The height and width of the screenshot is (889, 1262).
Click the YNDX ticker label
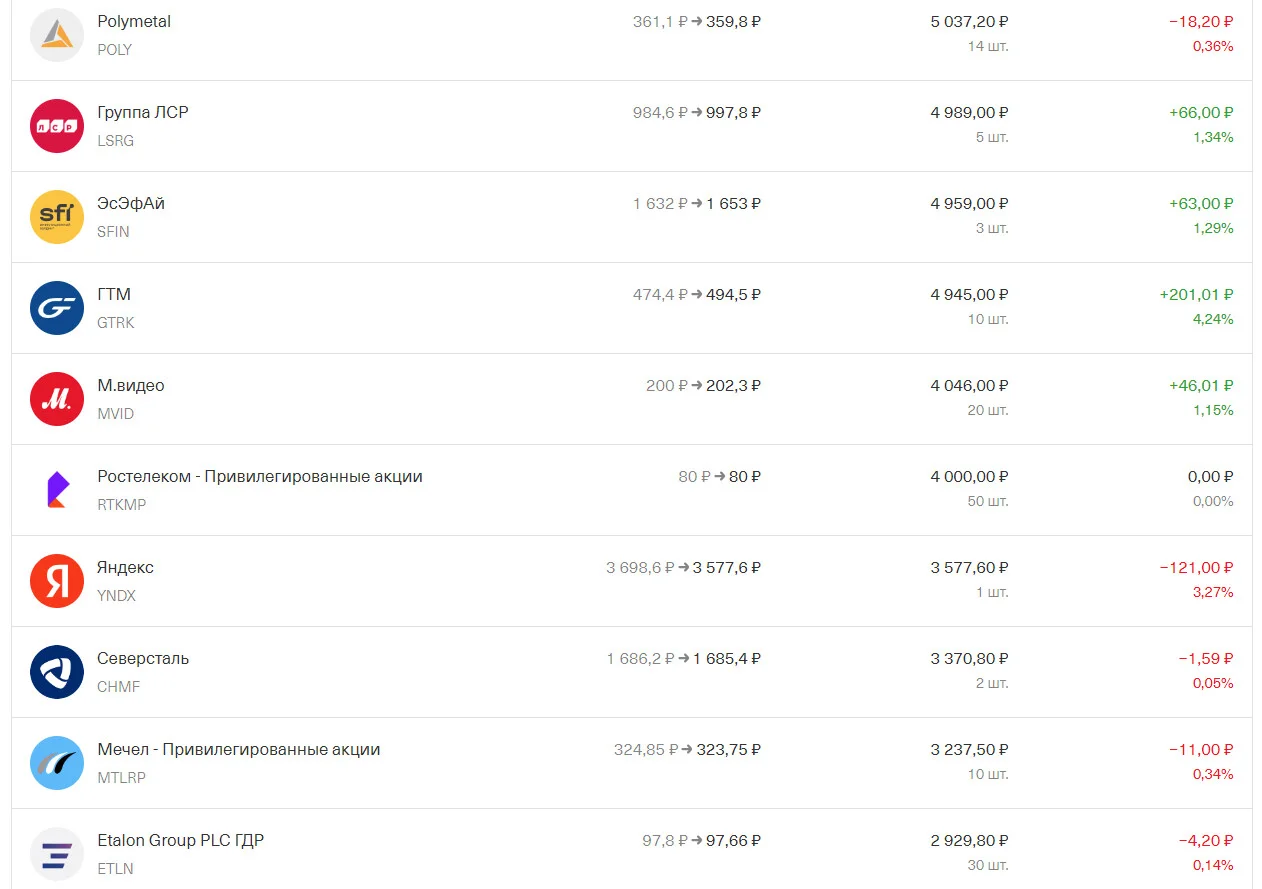tap(117, 596)
